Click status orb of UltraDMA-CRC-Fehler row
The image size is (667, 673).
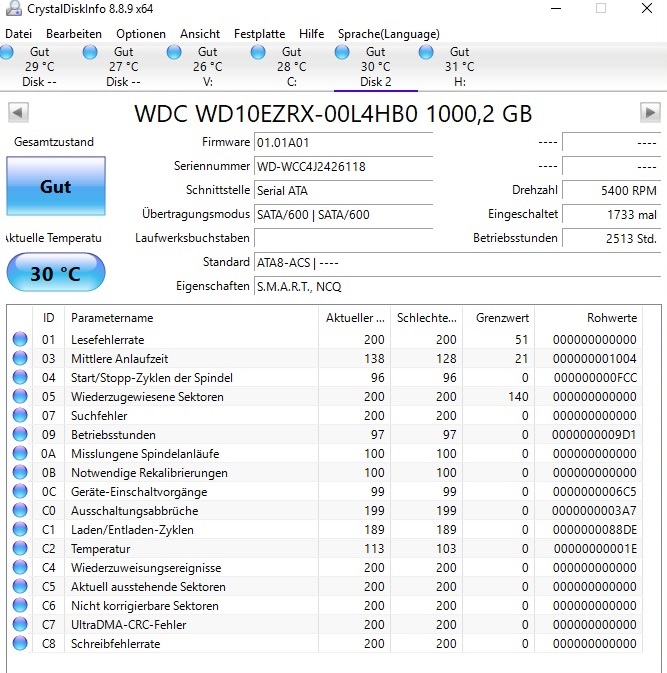click(x=20, y=624)
